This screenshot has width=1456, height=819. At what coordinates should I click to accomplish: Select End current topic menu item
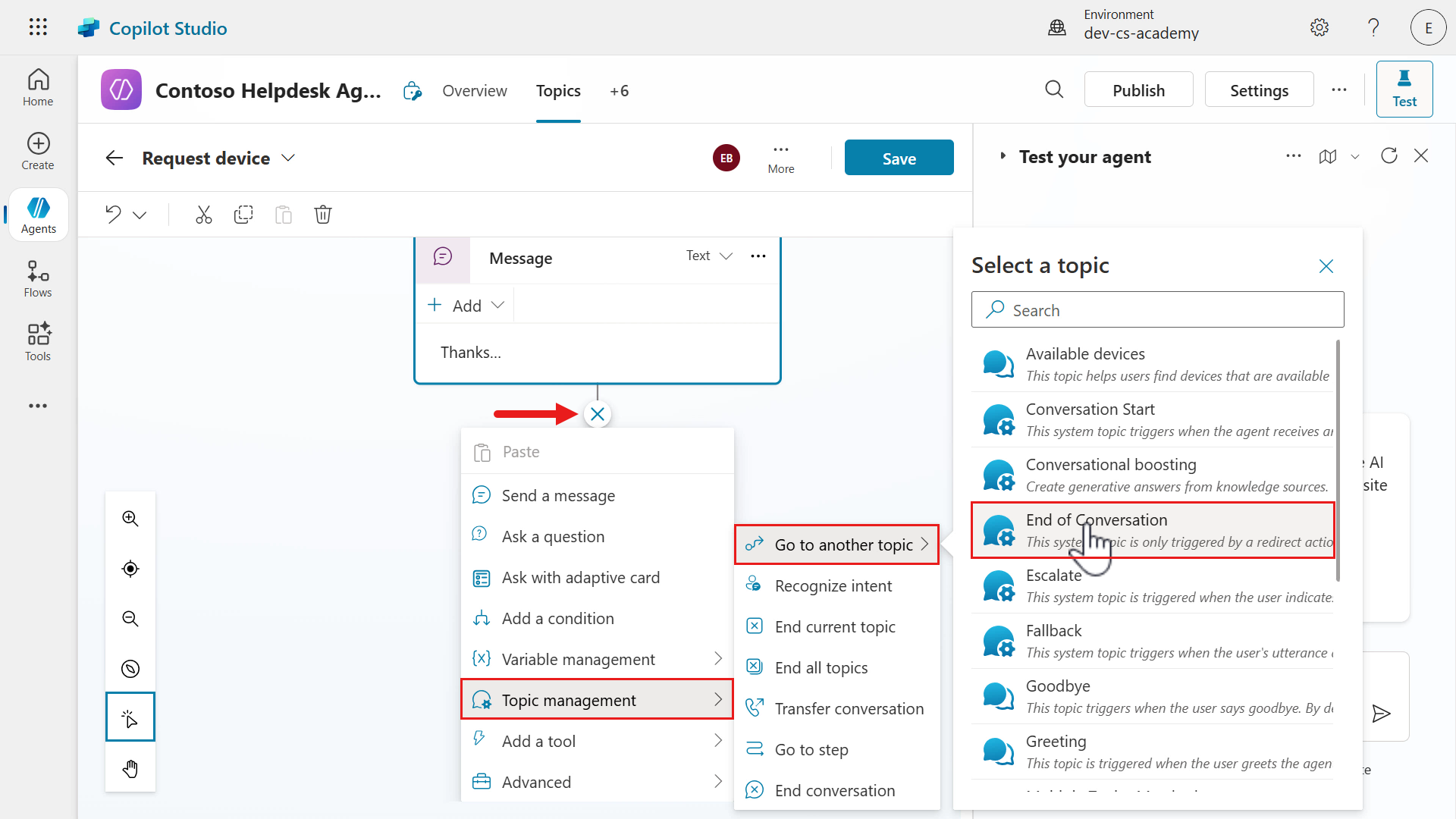(835, 627)
